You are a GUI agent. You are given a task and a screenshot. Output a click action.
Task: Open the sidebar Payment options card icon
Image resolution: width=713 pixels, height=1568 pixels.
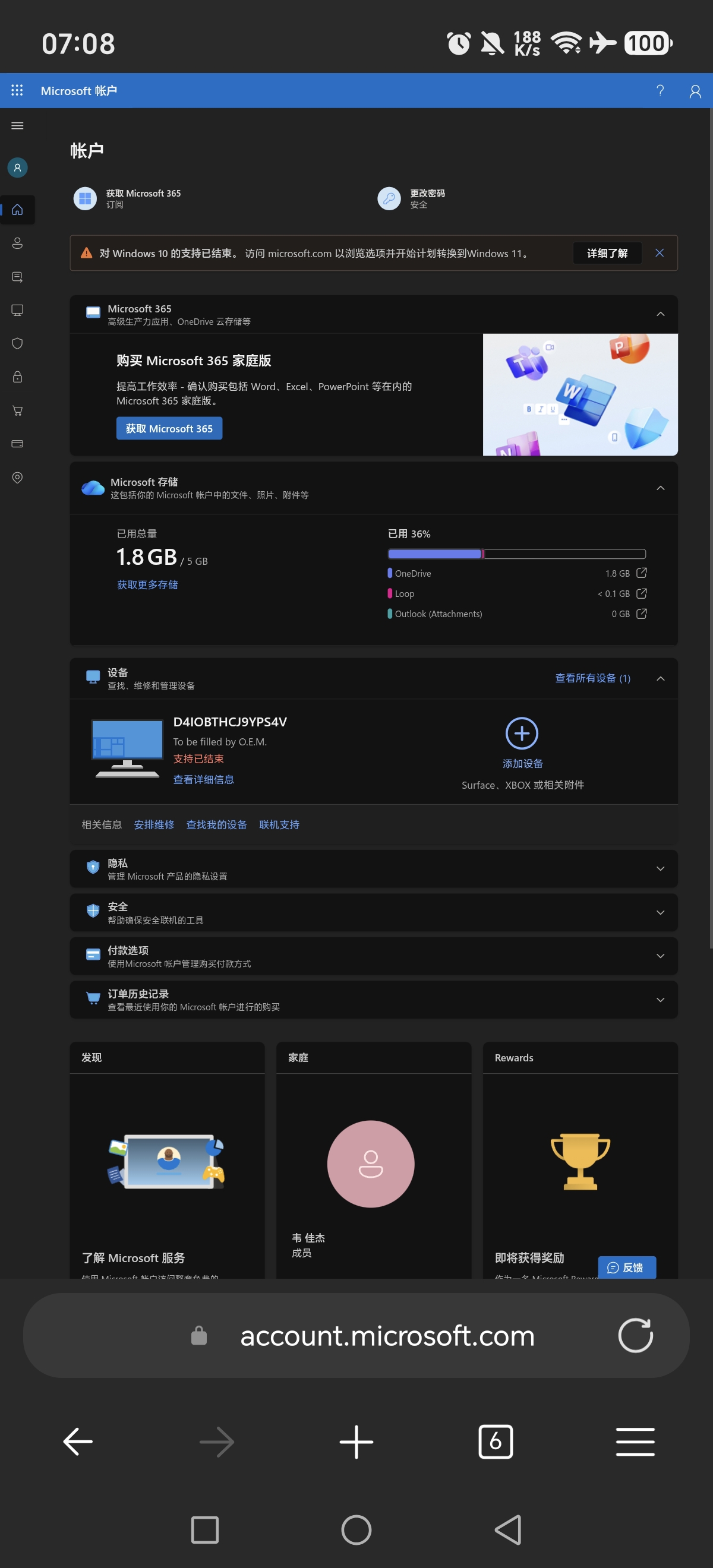[x=17, y=444]
